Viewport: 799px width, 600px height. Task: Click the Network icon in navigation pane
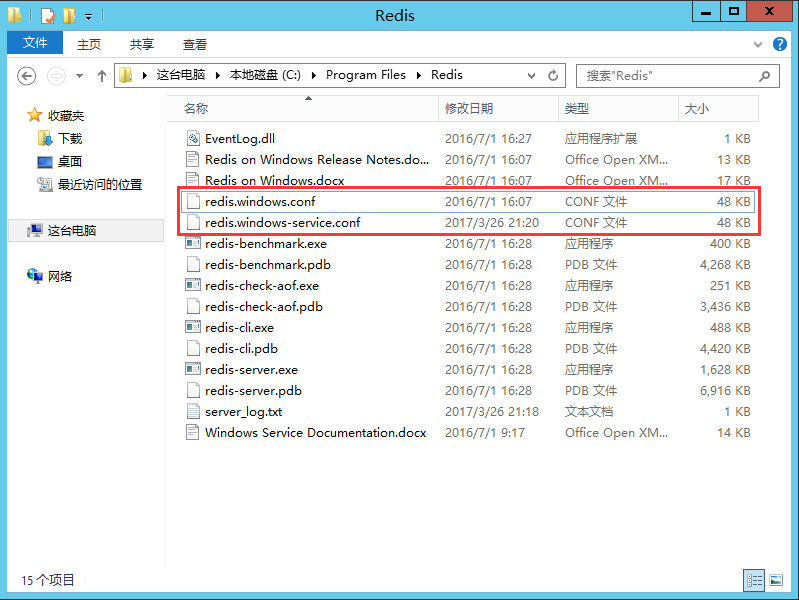click(x=35, y=276)
